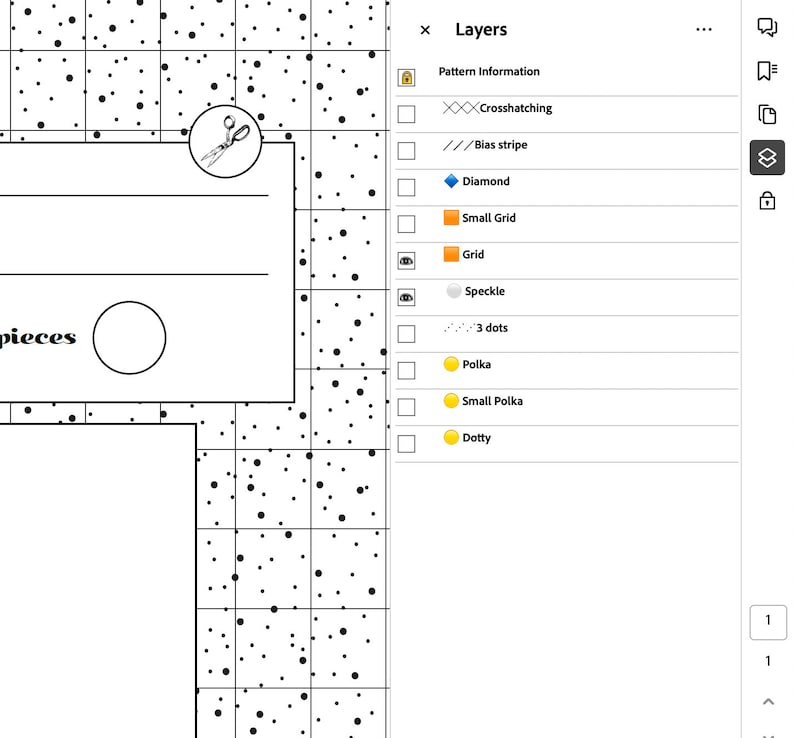The height and width of the screenshot is (738, 794).
Task: Click the blue Diamond layer icon
Action: tap(451, 181)
